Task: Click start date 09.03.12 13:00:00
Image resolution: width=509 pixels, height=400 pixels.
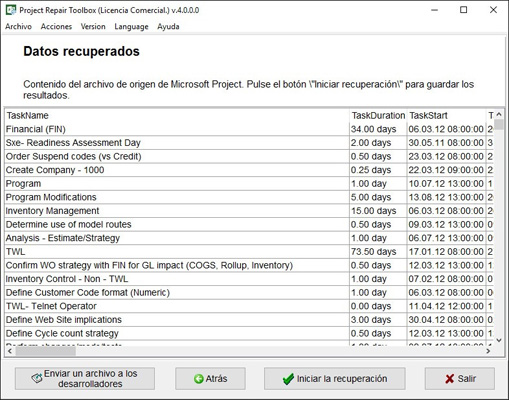Action: 447,224
